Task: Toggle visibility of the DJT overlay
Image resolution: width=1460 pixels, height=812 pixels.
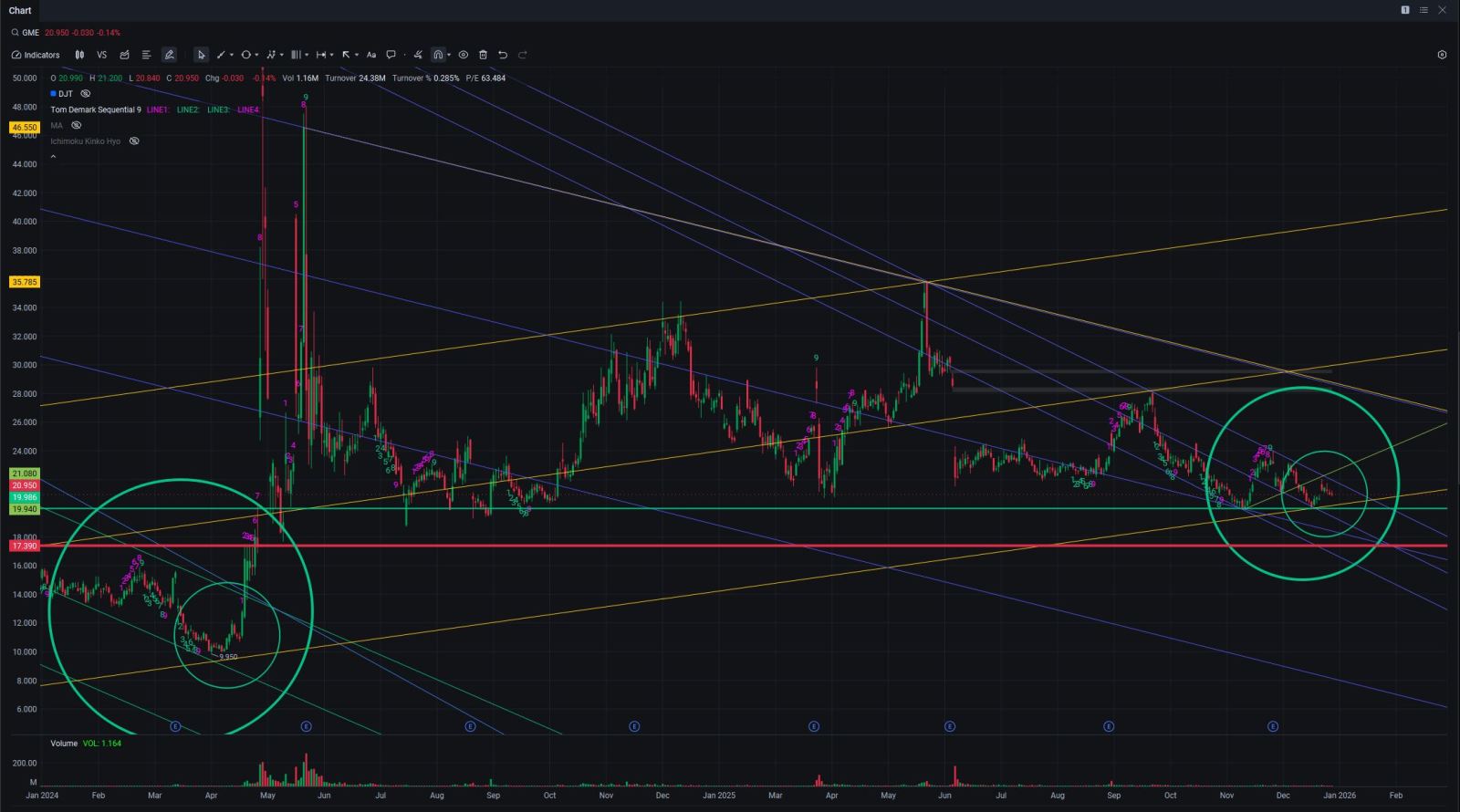Action: tap(86, 94)
